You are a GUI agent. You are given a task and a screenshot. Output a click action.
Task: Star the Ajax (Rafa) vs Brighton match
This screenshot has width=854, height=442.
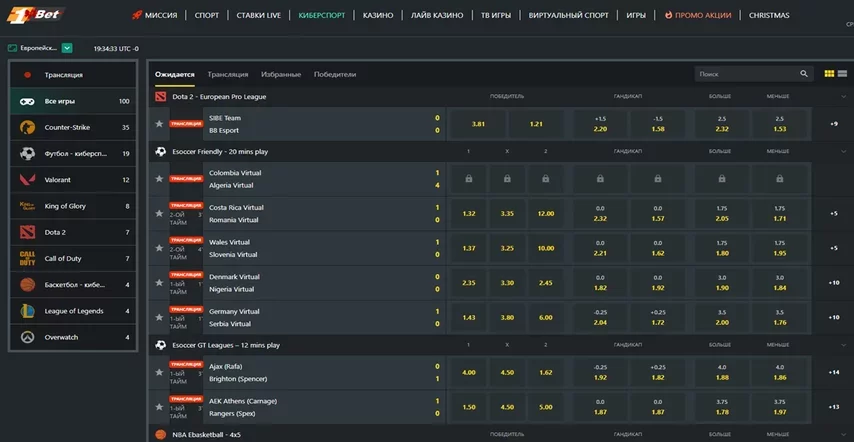coord(159,372)
